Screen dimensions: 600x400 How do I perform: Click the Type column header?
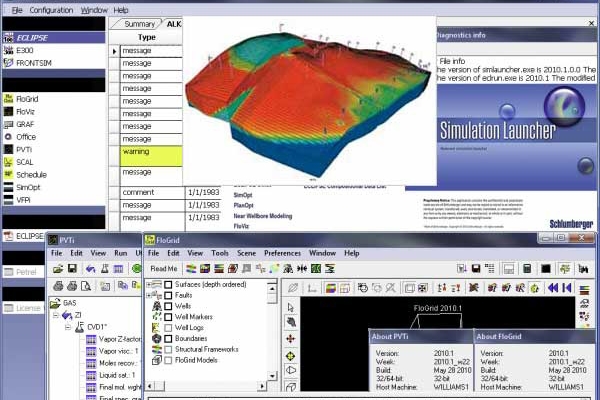pos(147,37)
